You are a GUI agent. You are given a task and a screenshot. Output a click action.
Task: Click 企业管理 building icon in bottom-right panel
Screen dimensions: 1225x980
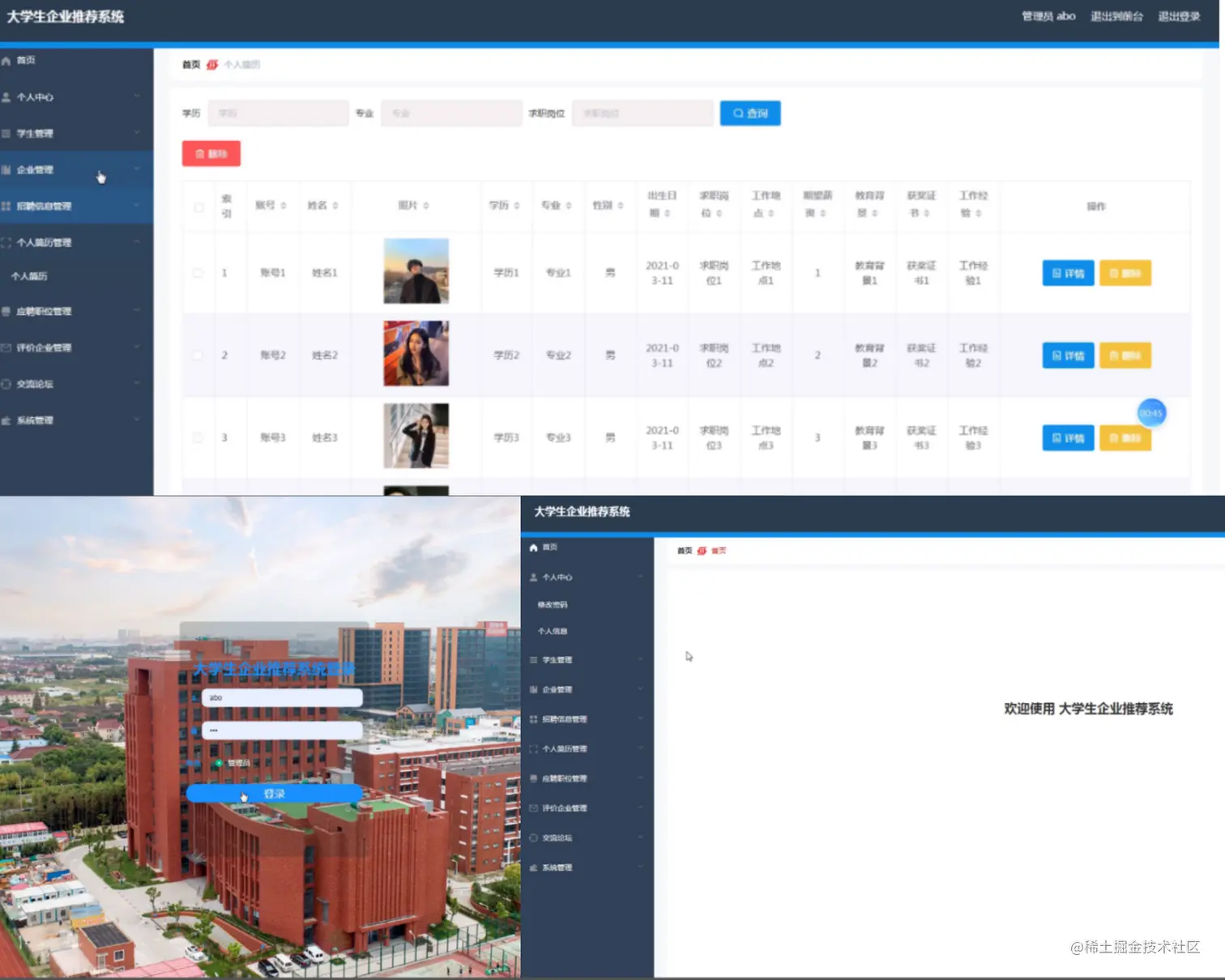tap(533, 689)
